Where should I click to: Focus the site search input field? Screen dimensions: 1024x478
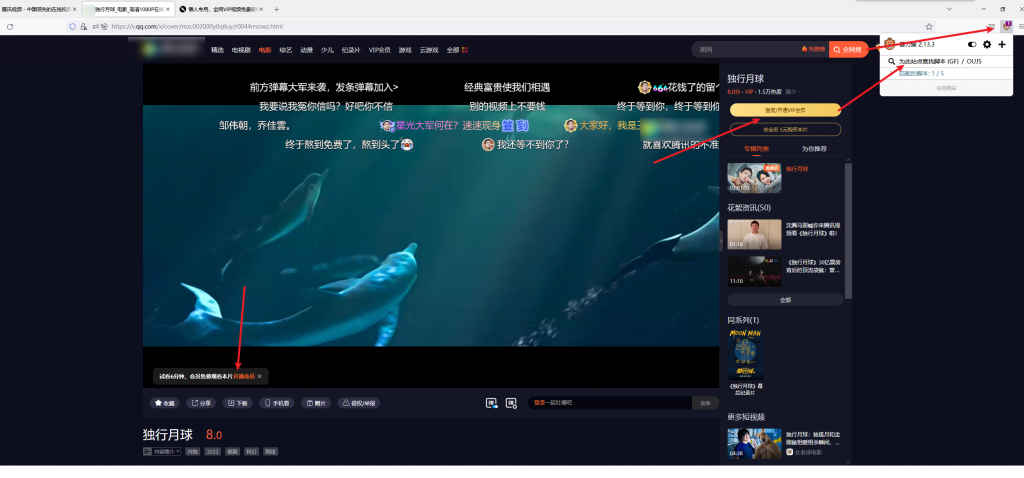[748, 50]
